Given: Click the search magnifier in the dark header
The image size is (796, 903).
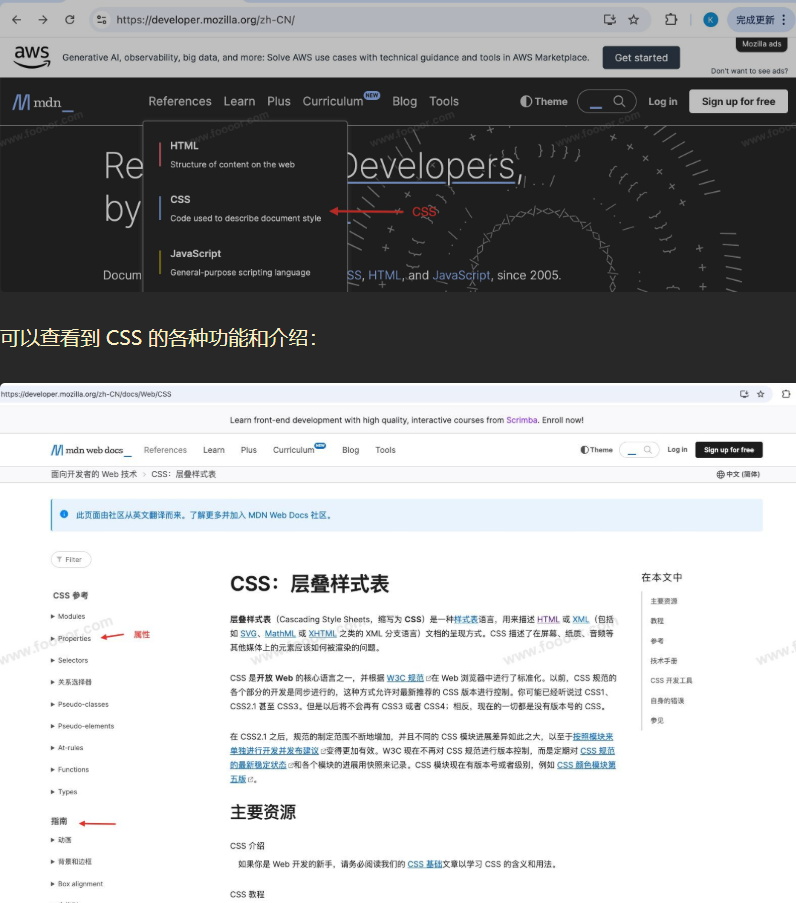Looking at the screenshot, I should click(x=620, y=102).
